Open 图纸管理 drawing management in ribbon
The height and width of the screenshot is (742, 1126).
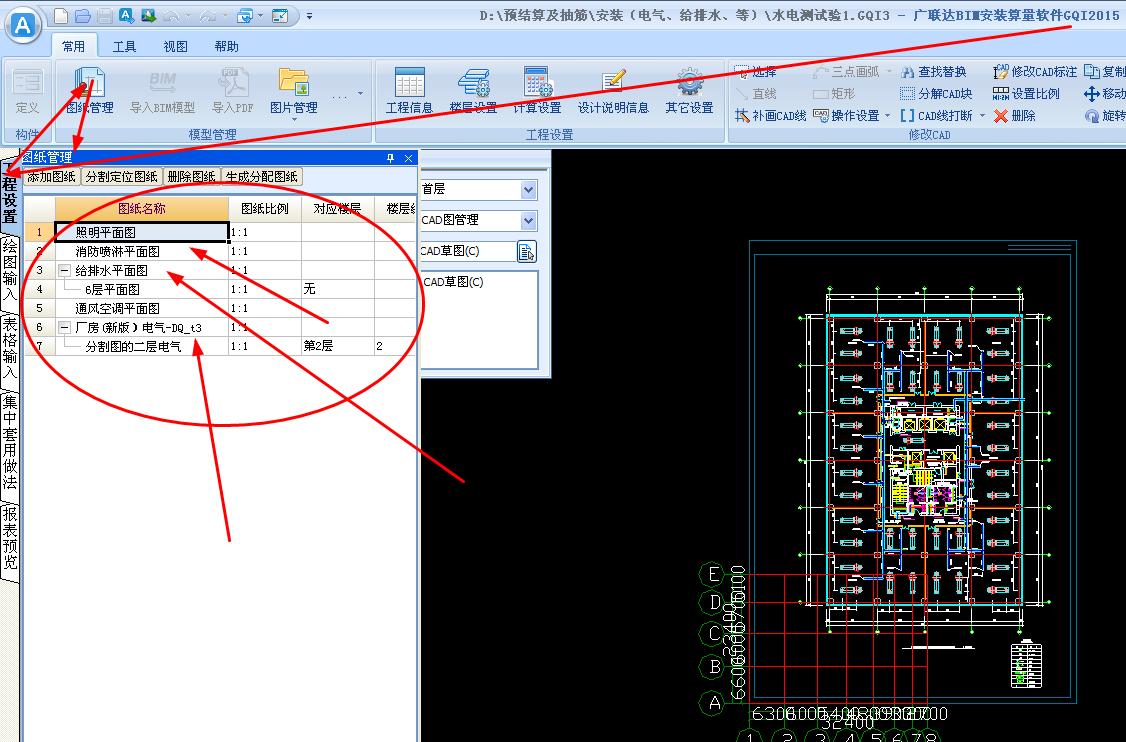(90, 91)
